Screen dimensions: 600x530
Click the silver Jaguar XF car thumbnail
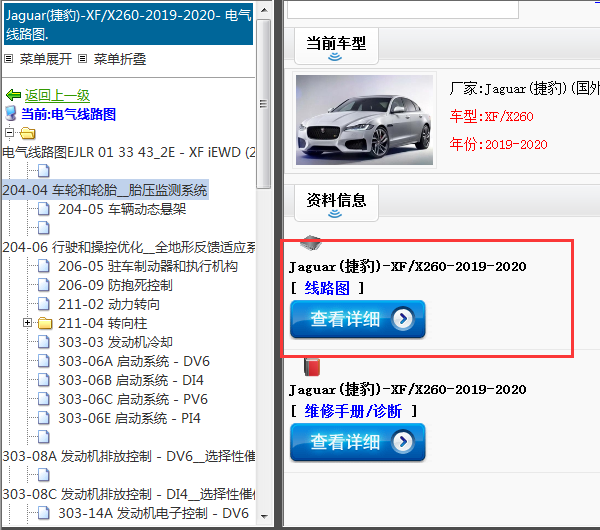[x=364, y=120]
